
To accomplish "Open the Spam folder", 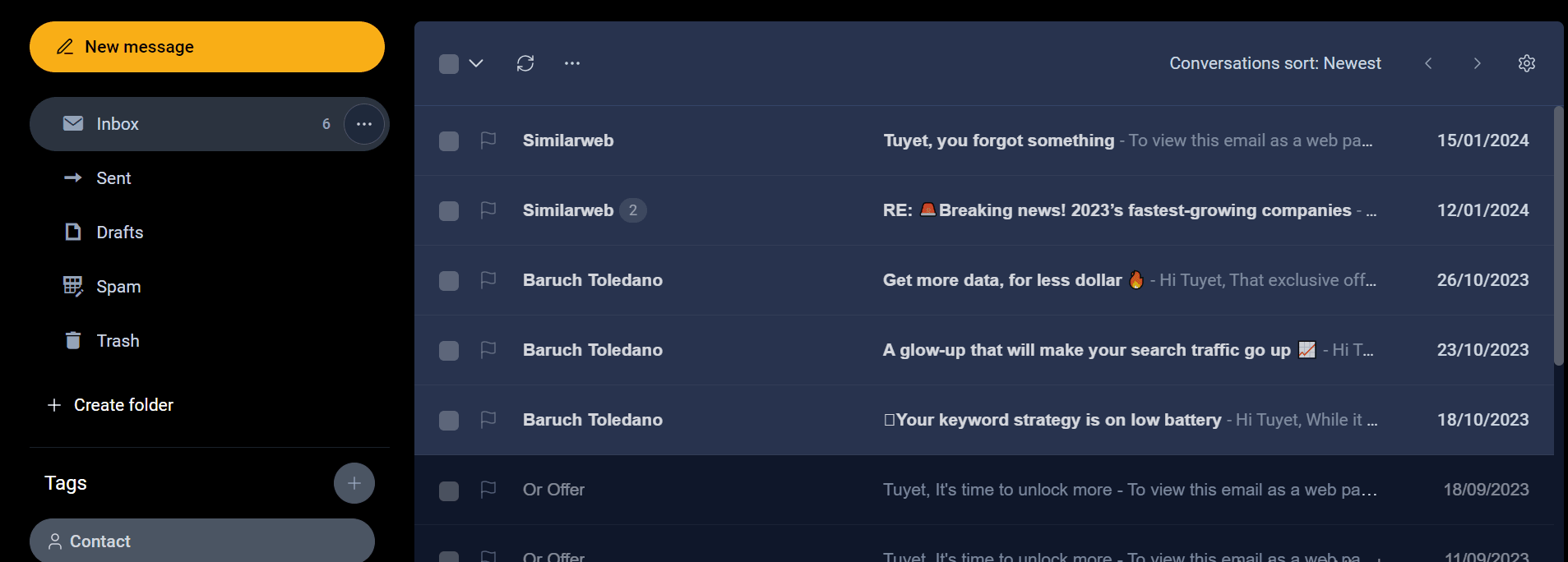I will tap(118, 287).
